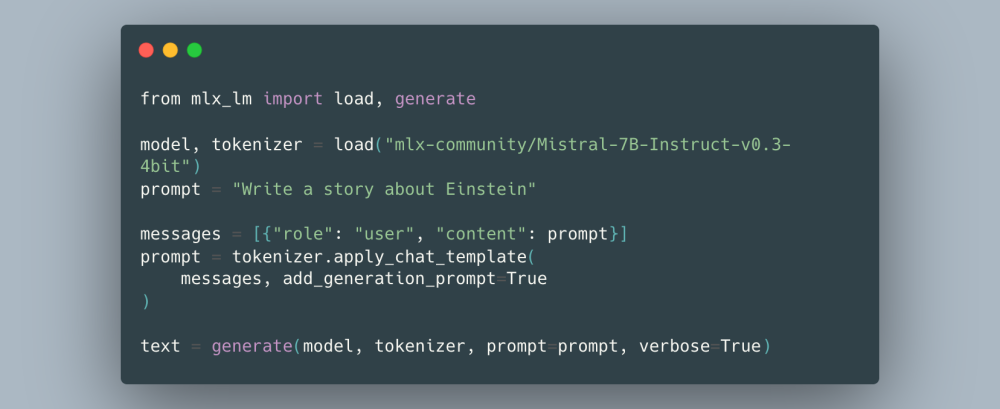Click the messages variable assignment
1000x409 pixels.
tap(180, 234)
